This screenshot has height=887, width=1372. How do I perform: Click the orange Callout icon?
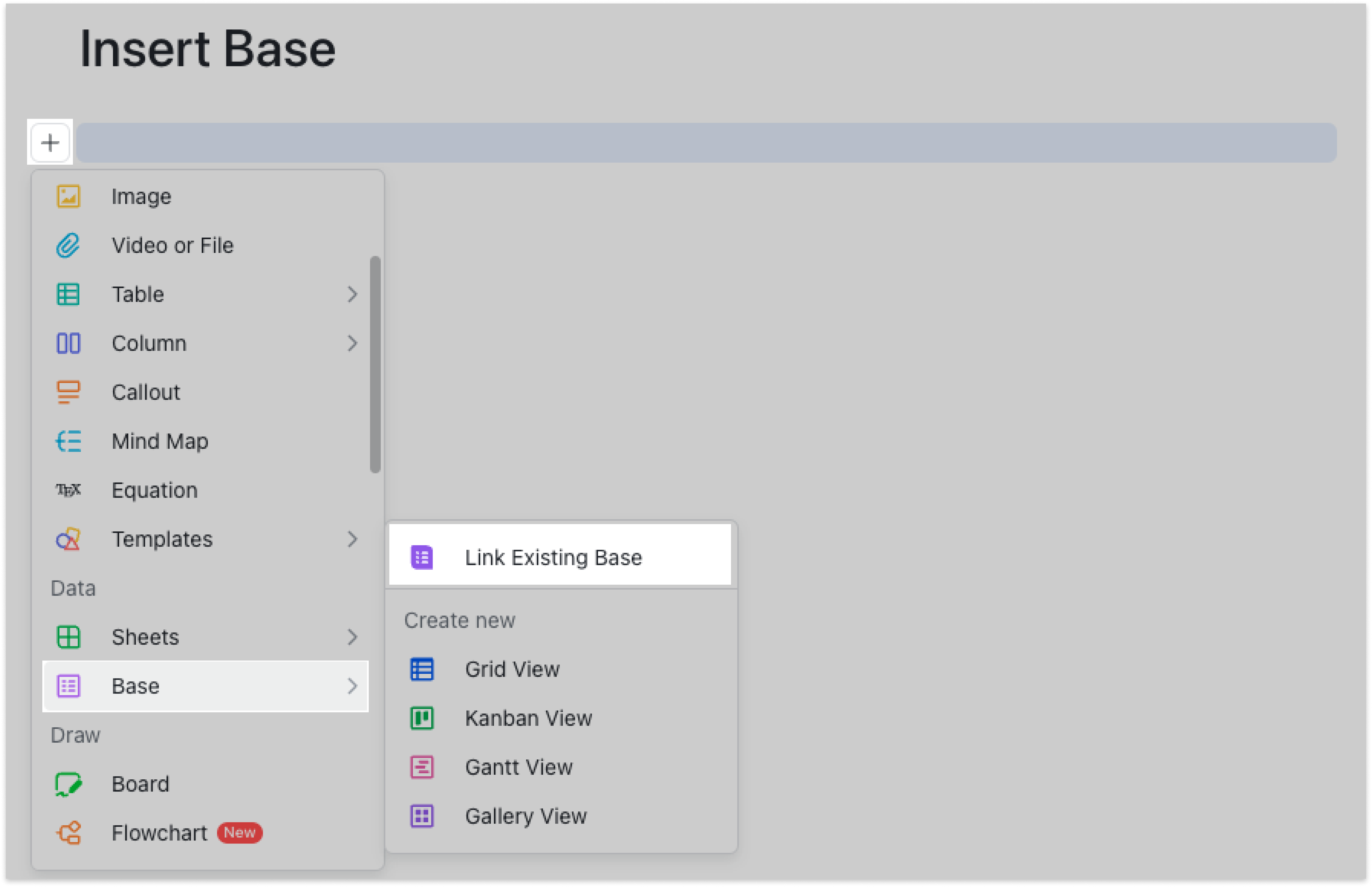pos(69,392)
